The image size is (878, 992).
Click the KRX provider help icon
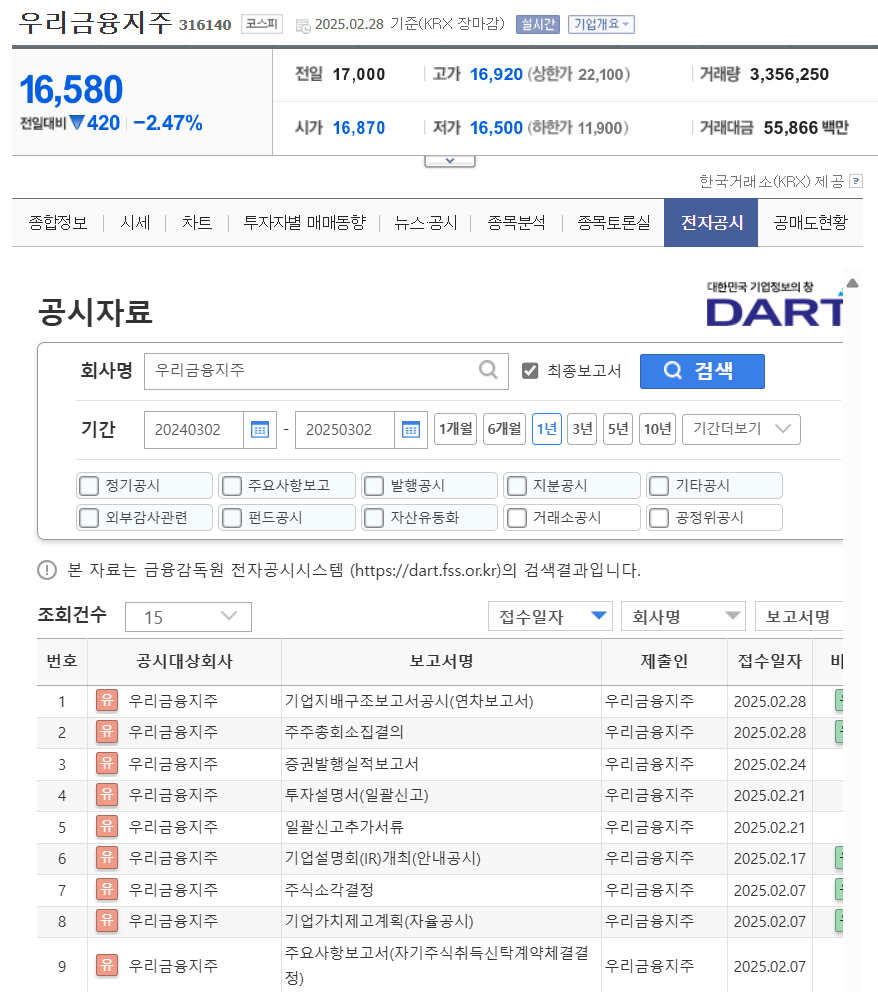[x=856, y=182]
